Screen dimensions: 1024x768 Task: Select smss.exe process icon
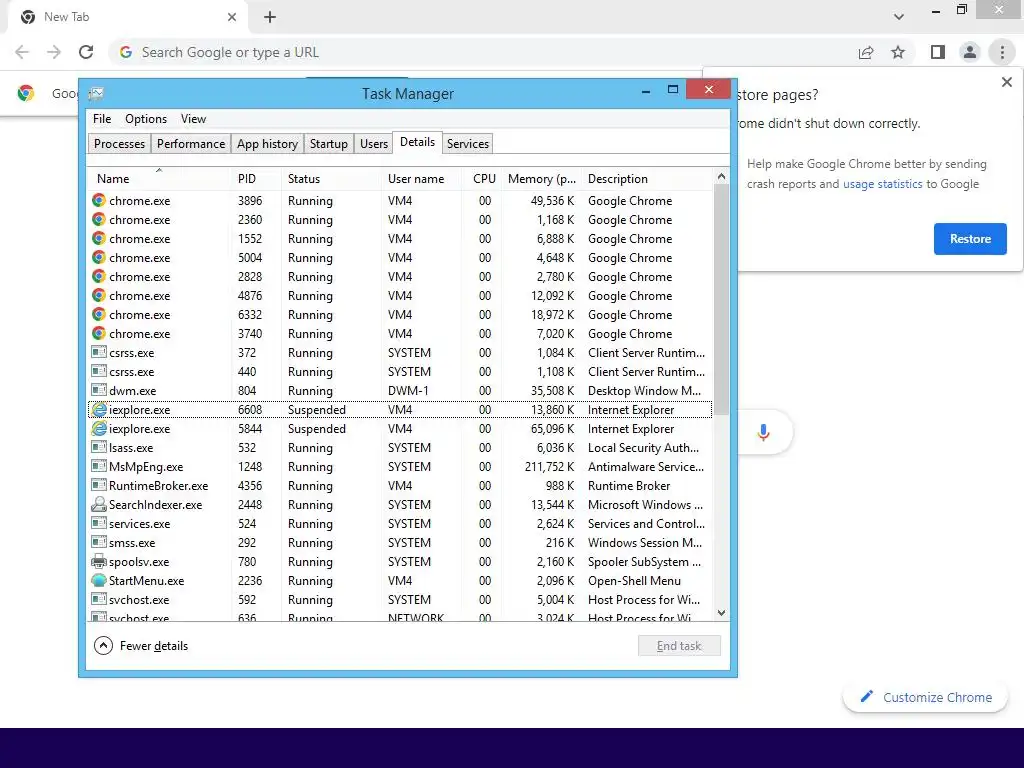[99, 542]
